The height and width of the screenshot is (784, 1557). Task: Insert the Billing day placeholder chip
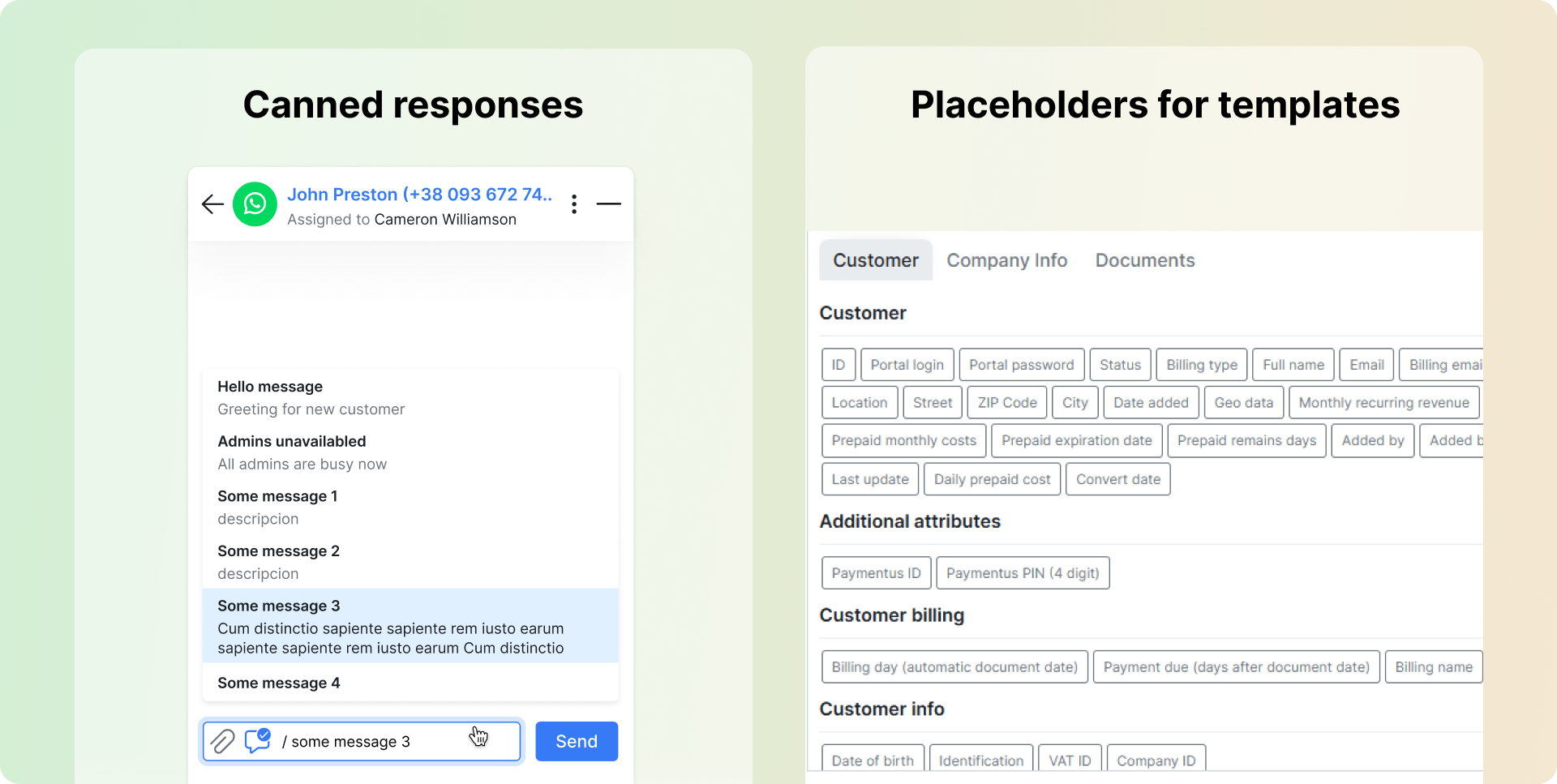point(954,667)
